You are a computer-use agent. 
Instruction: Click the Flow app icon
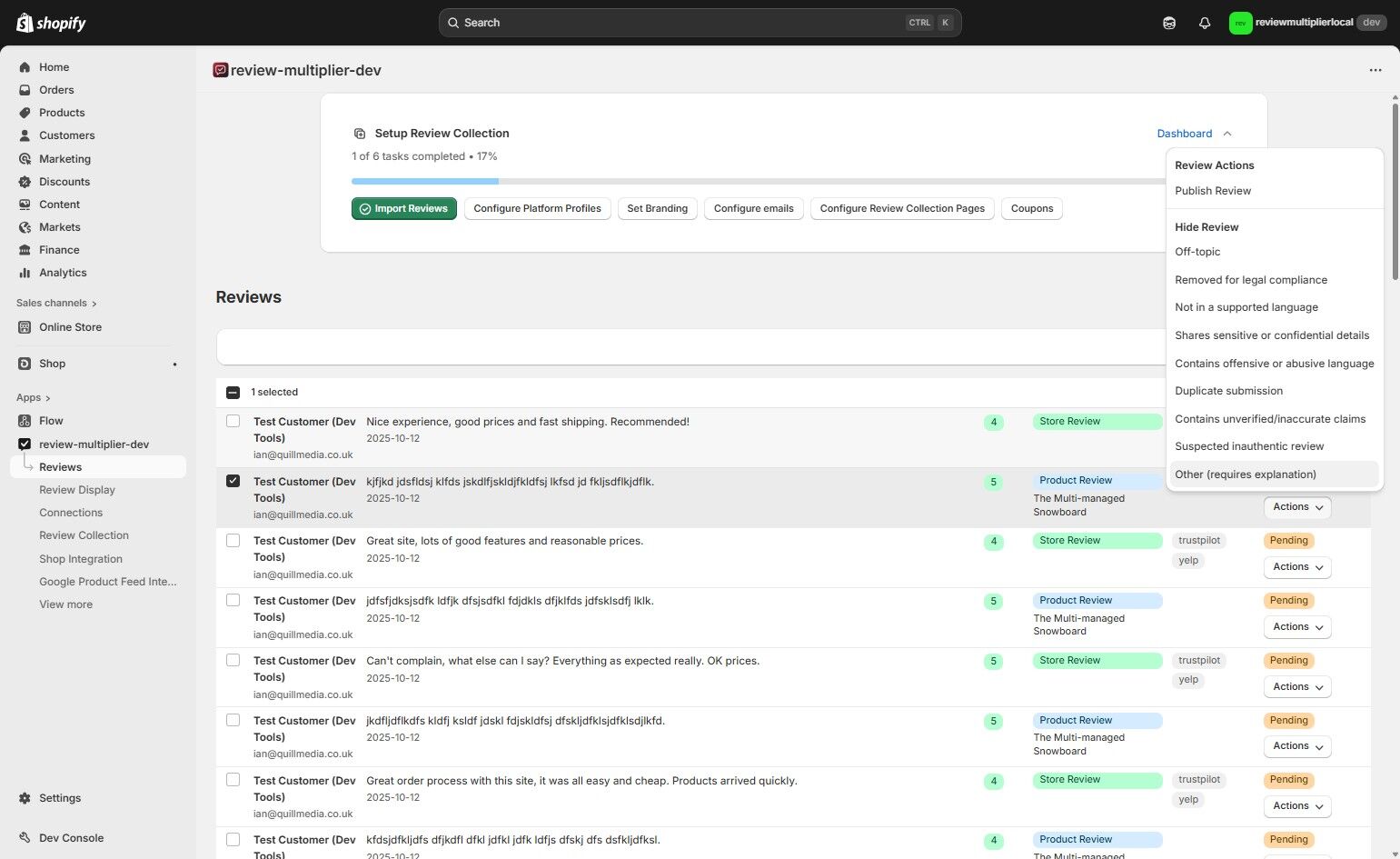point(25,421)
